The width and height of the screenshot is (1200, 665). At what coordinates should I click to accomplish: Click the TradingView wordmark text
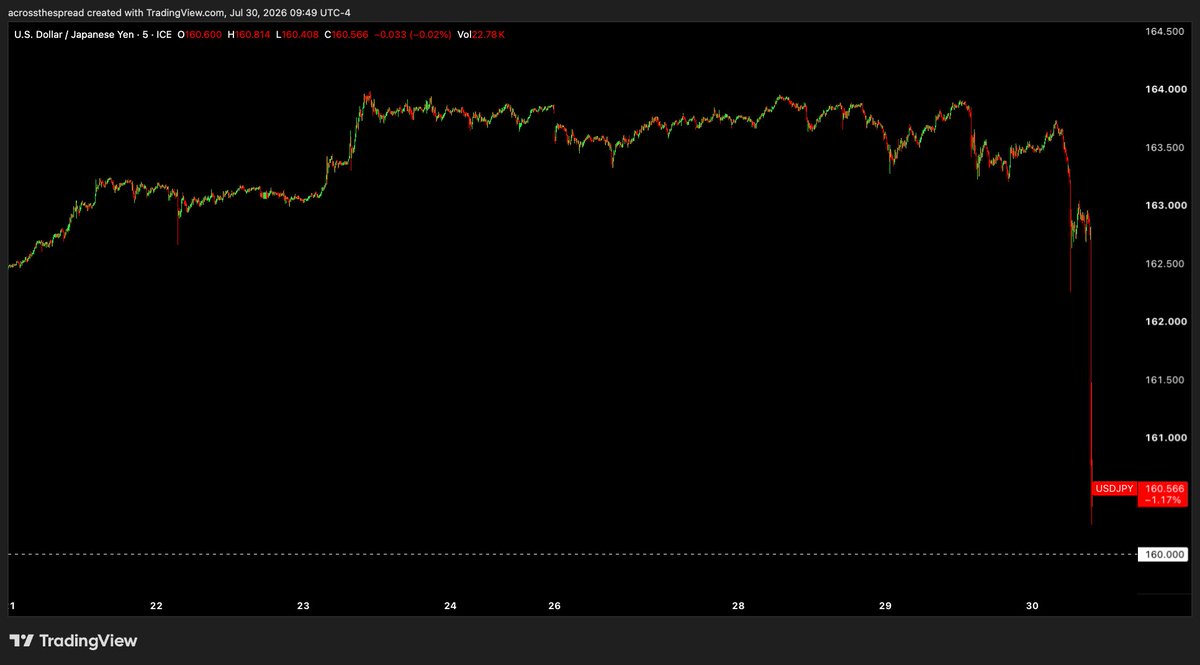[89, 641]
